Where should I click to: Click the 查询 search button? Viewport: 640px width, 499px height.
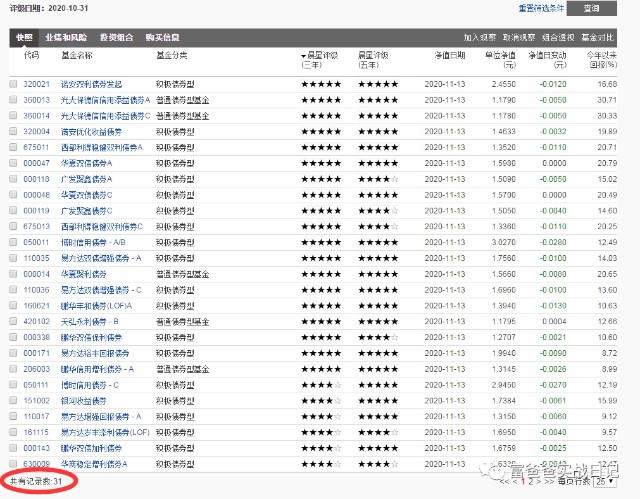click(591, 9)
